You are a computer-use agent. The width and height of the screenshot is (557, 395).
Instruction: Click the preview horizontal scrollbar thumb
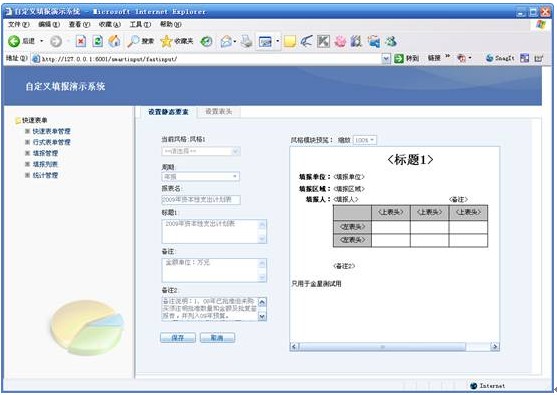(382, 346)
